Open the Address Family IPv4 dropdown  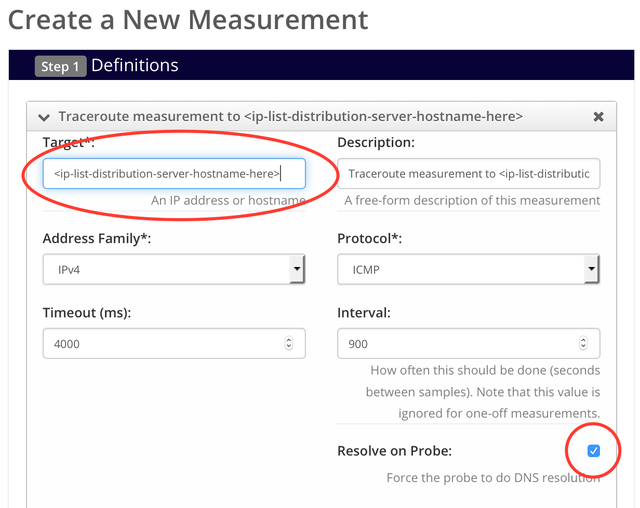tap(174, 269)
